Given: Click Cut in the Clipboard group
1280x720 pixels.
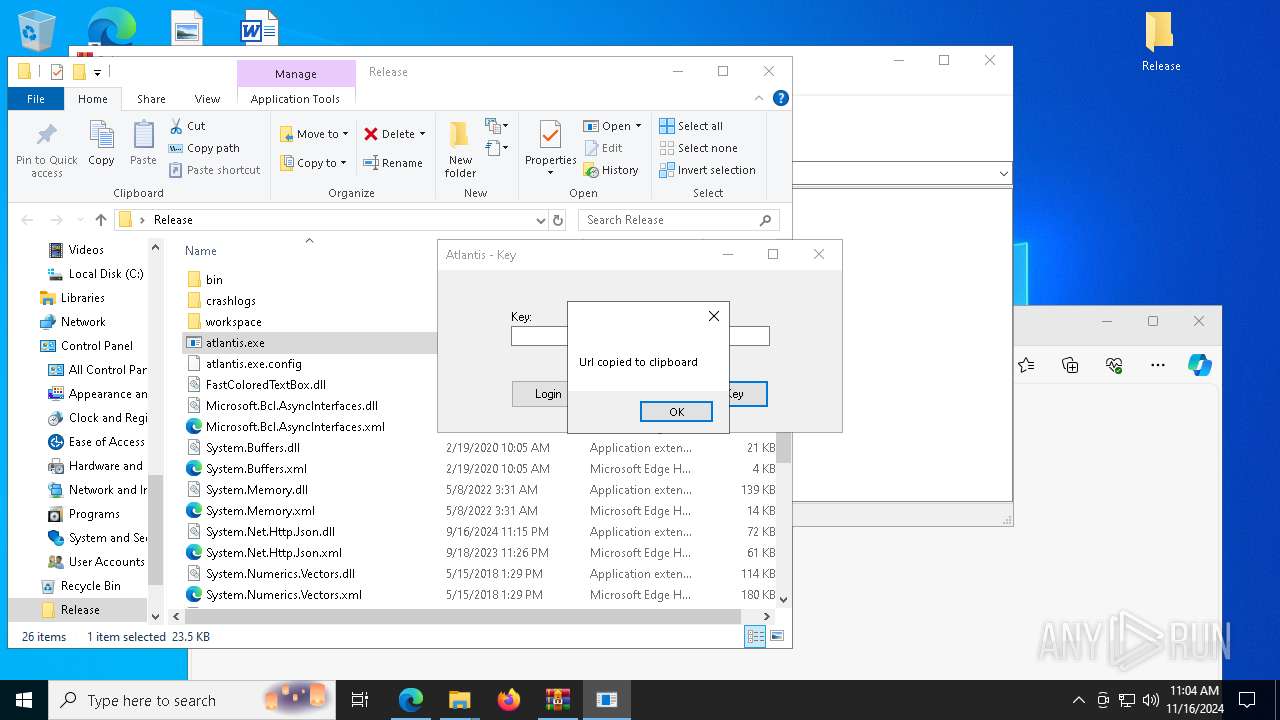Looking at the screenshot, I should pyautogui.click(x=187, y=126).
